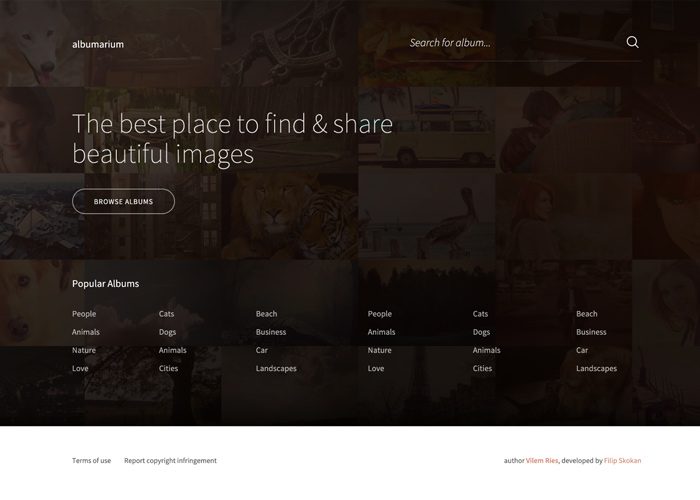The height and width of the screenshot is (500, 700).
Task: Open Business album in the last column
Action: (591, 332)
